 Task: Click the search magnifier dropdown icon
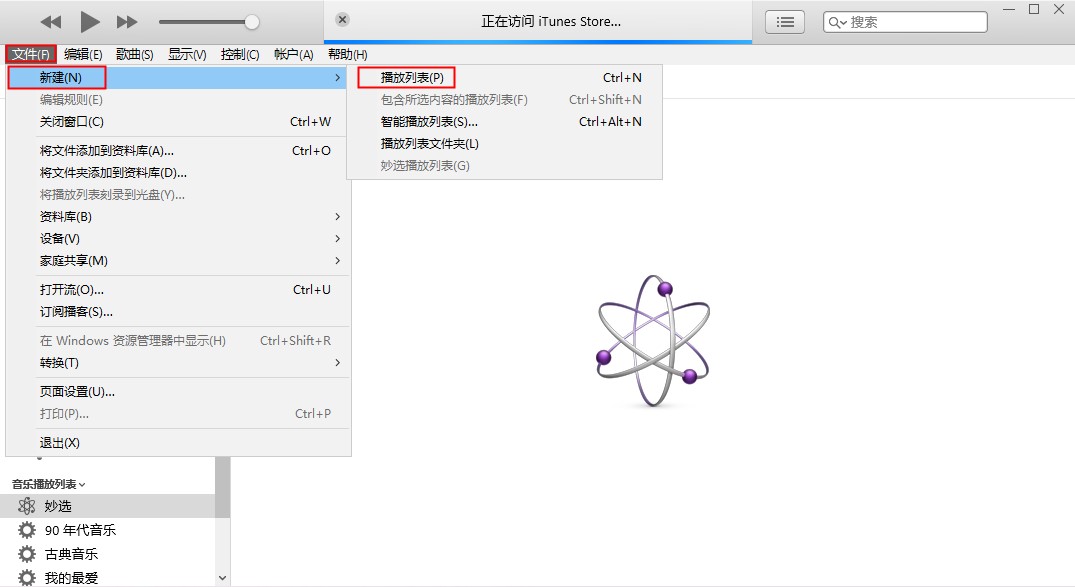pos(838,23)
